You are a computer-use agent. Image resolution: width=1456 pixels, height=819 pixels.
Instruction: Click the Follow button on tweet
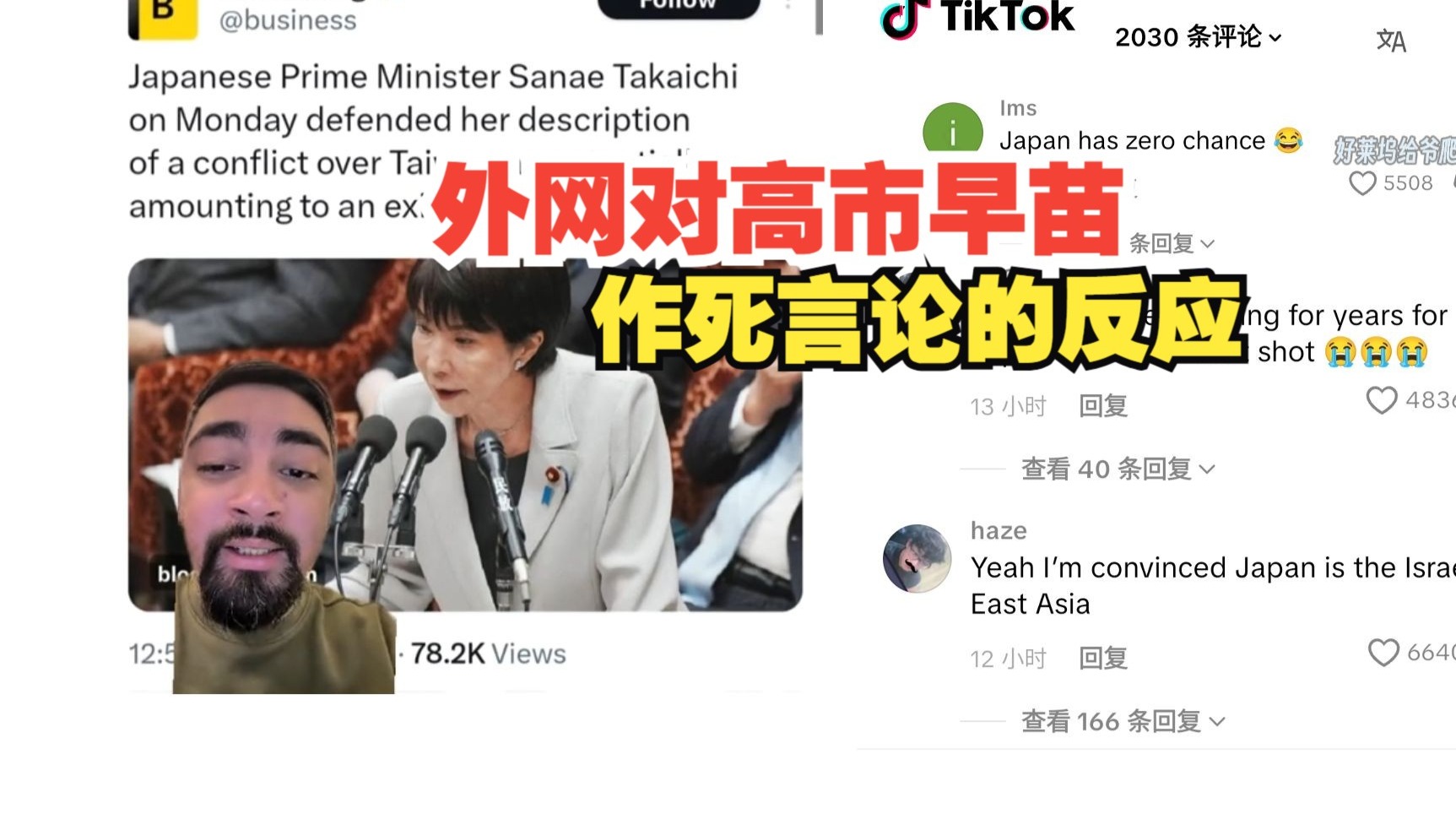coord(679,8)
